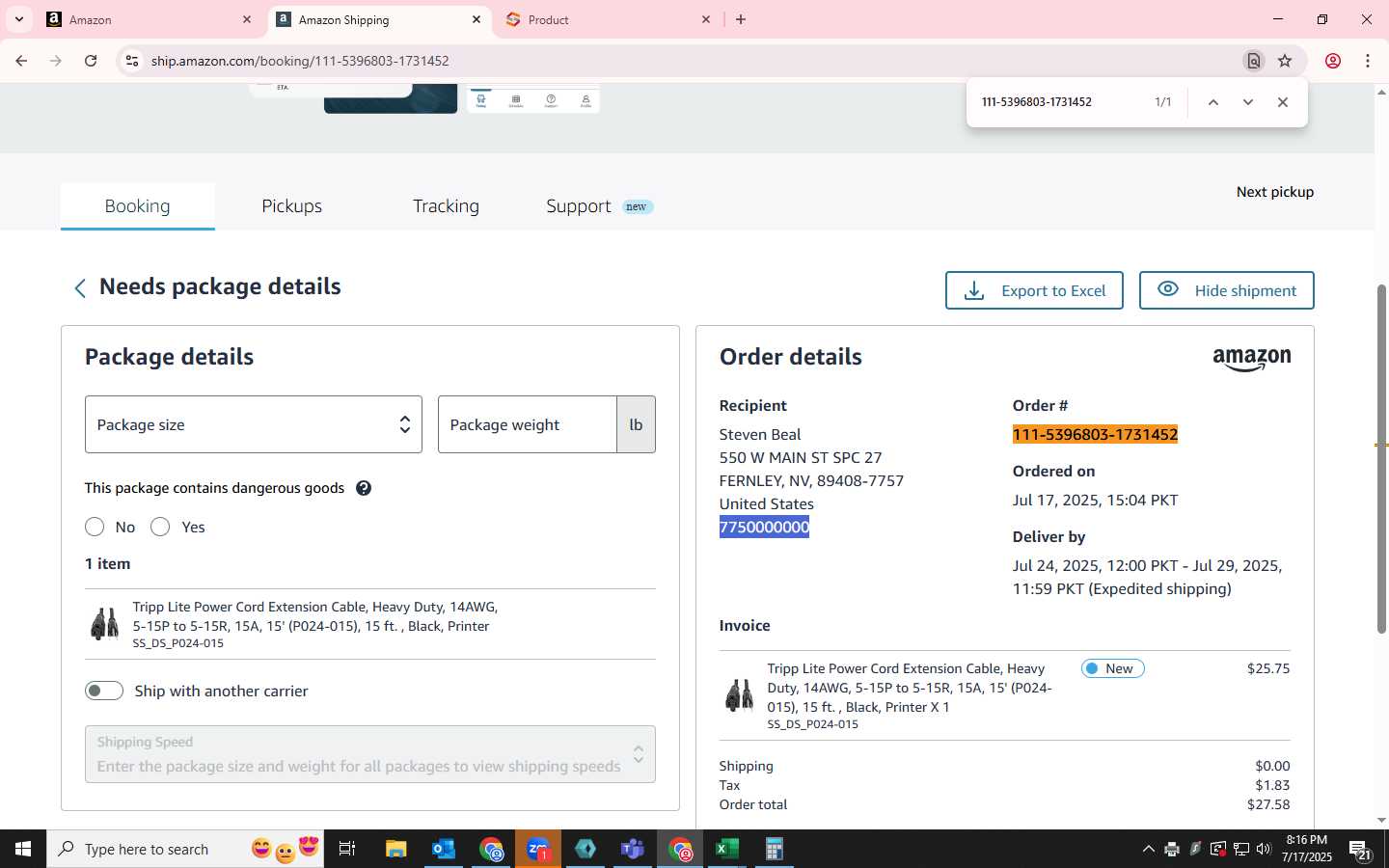Click the volume icon in system tray
The height and width of the screenshot is (868, 1389).
pos(1264,849)
